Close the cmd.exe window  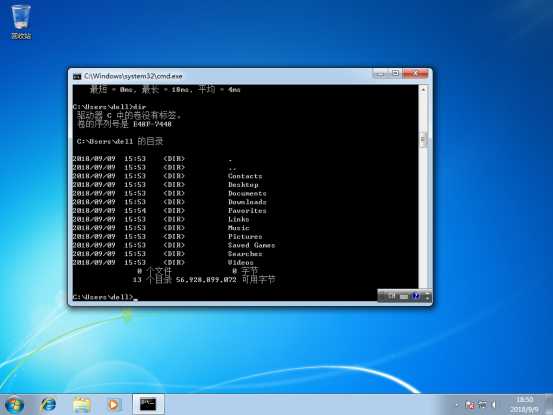[x=415, y=73]
